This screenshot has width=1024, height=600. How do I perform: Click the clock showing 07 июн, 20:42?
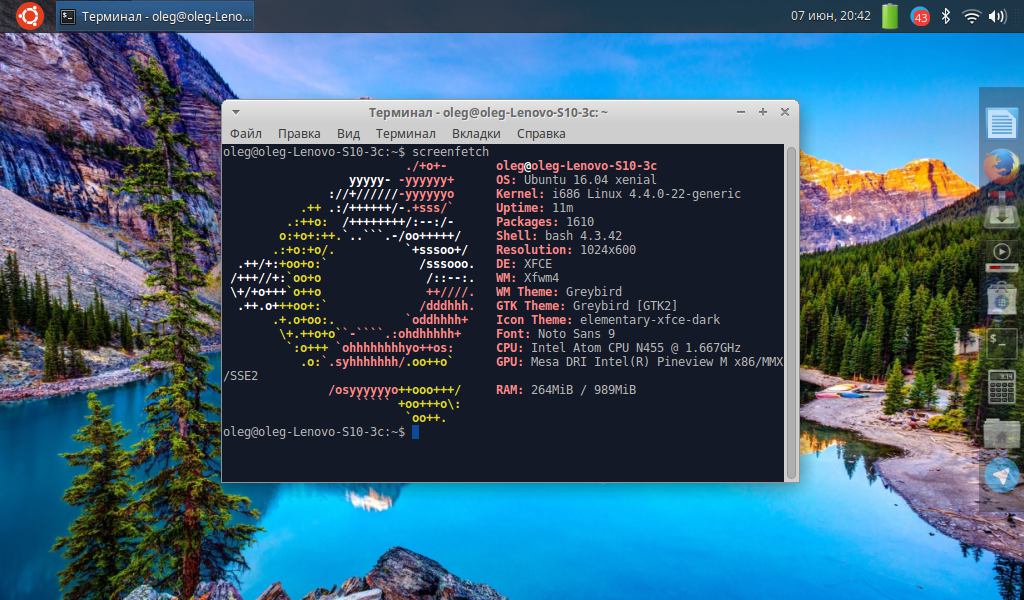click(x=831, y=16)
